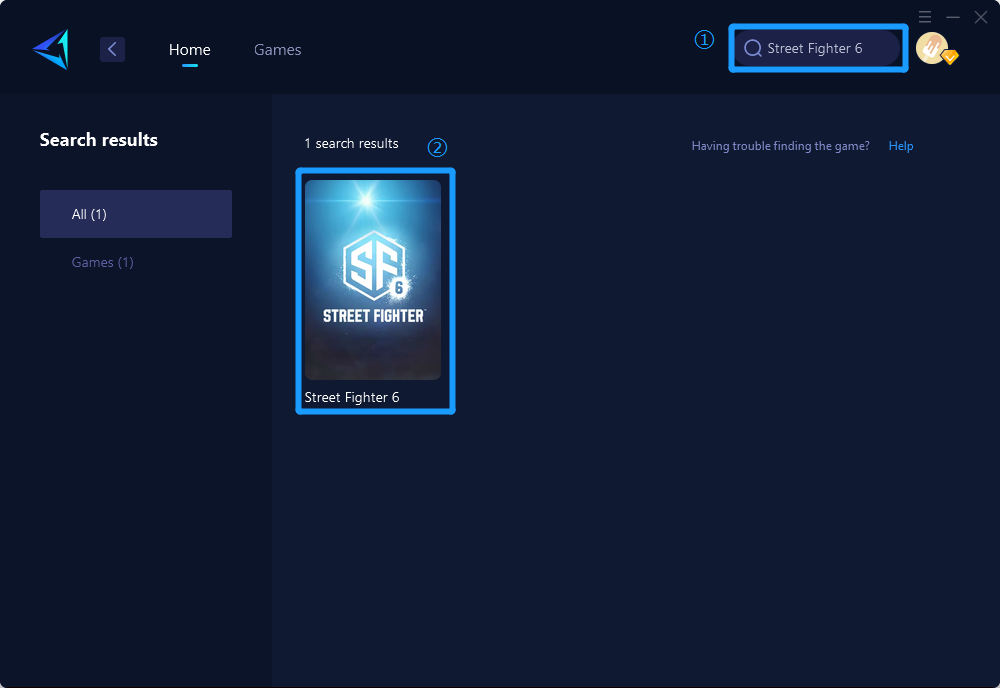Click the Street Fighter 6 search field
Viewport: 1000px width, 688px height.
[818, 48]
